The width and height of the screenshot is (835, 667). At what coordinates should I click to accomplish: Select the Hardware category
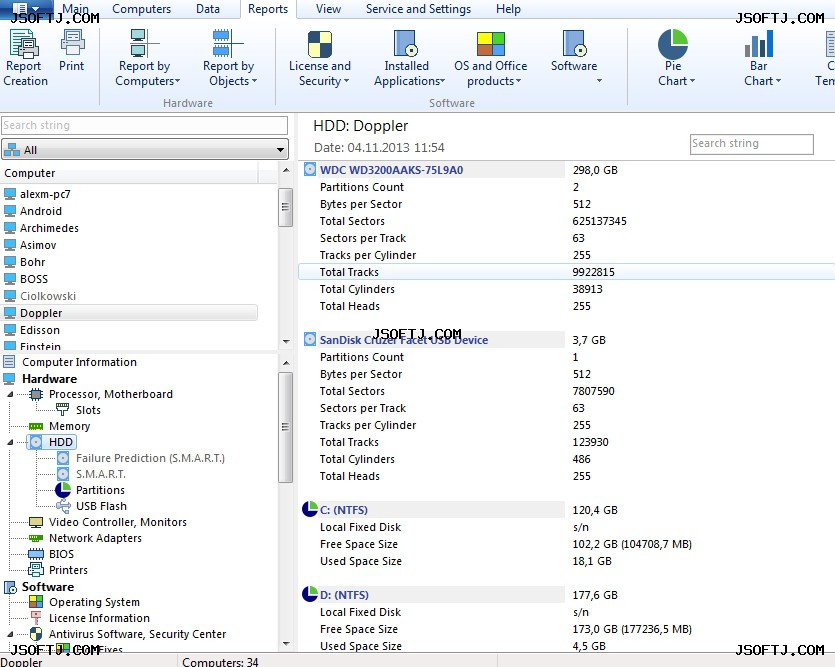[x=50, y=379]
